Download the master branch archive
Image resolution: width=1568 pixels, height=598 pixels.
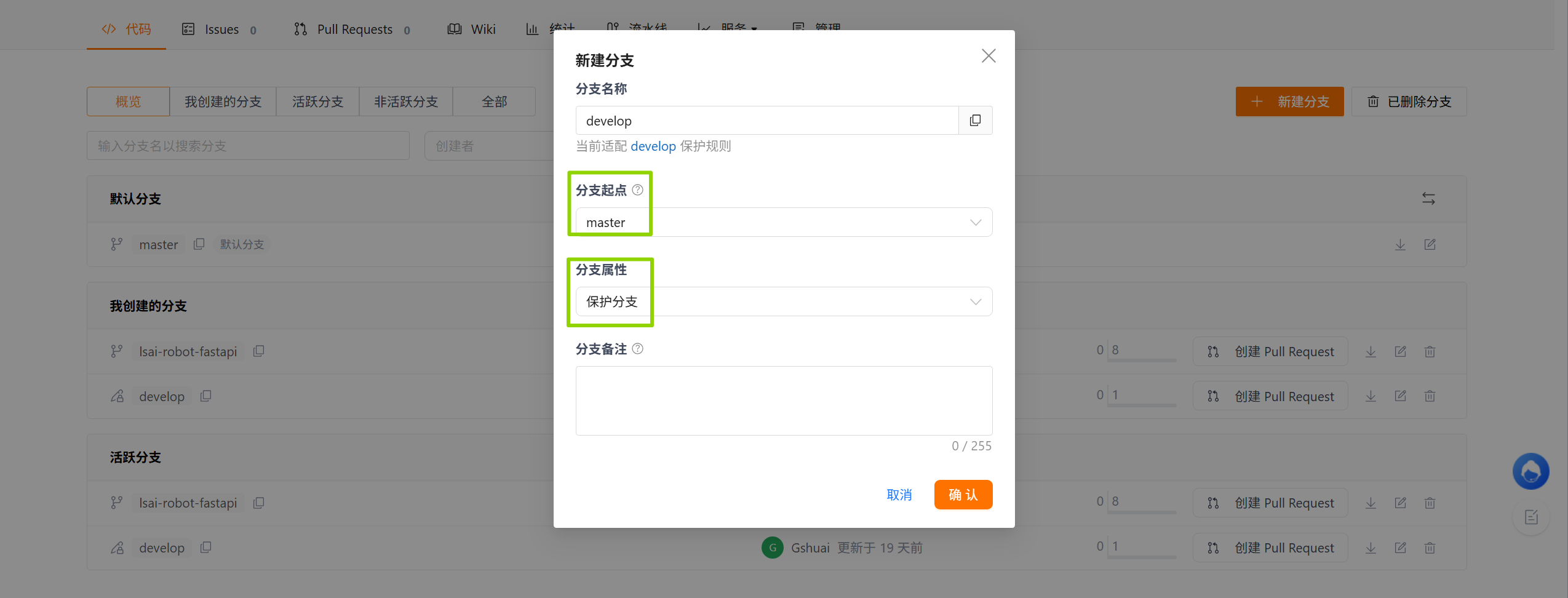pos(1400,244)
